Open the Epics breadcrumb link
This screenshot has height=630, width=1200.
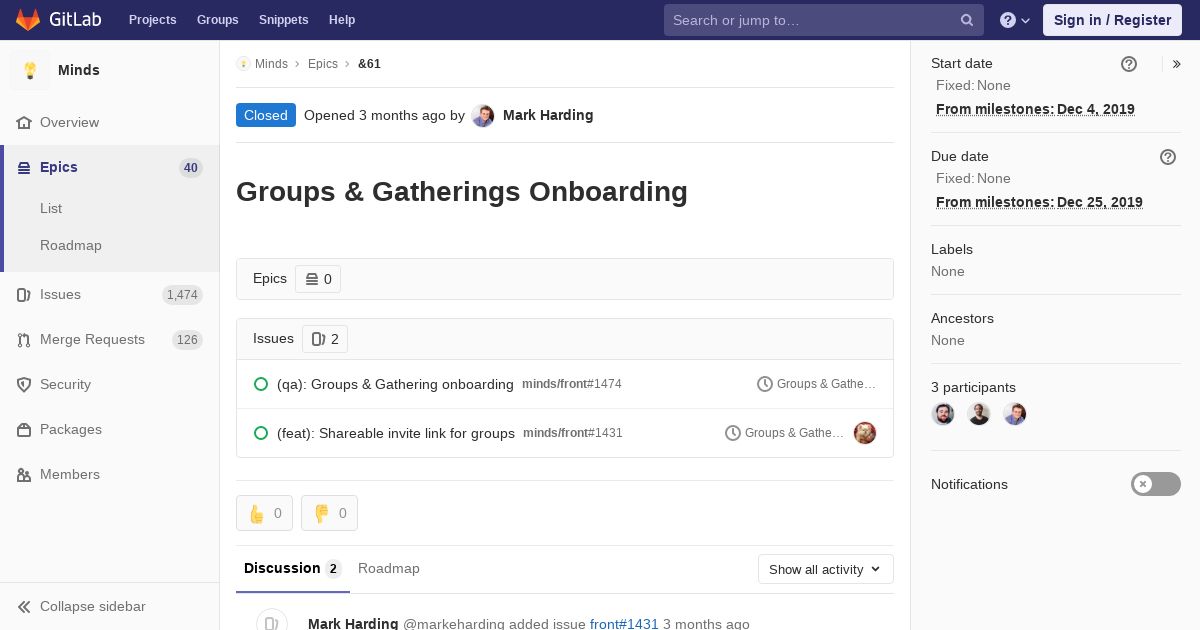click(323, 64)
